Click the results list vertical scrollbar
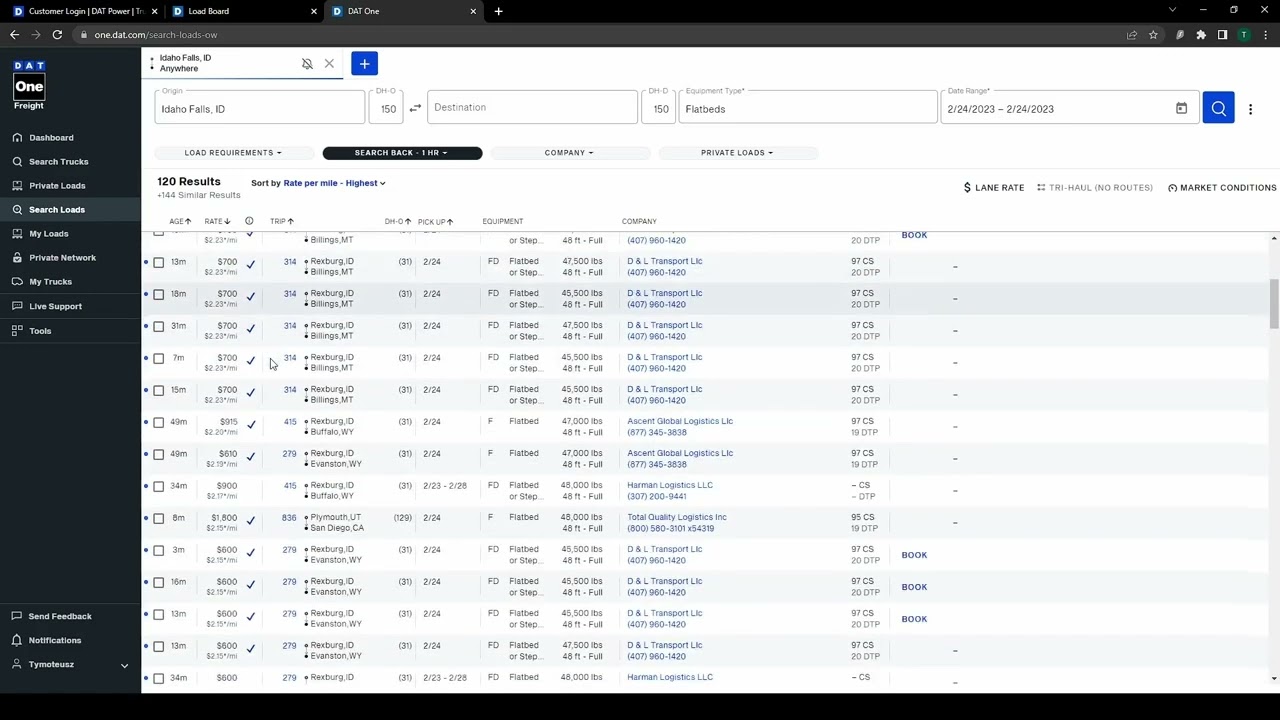The height and width of the screenshot is (720, 1280). coord(1273,304)
